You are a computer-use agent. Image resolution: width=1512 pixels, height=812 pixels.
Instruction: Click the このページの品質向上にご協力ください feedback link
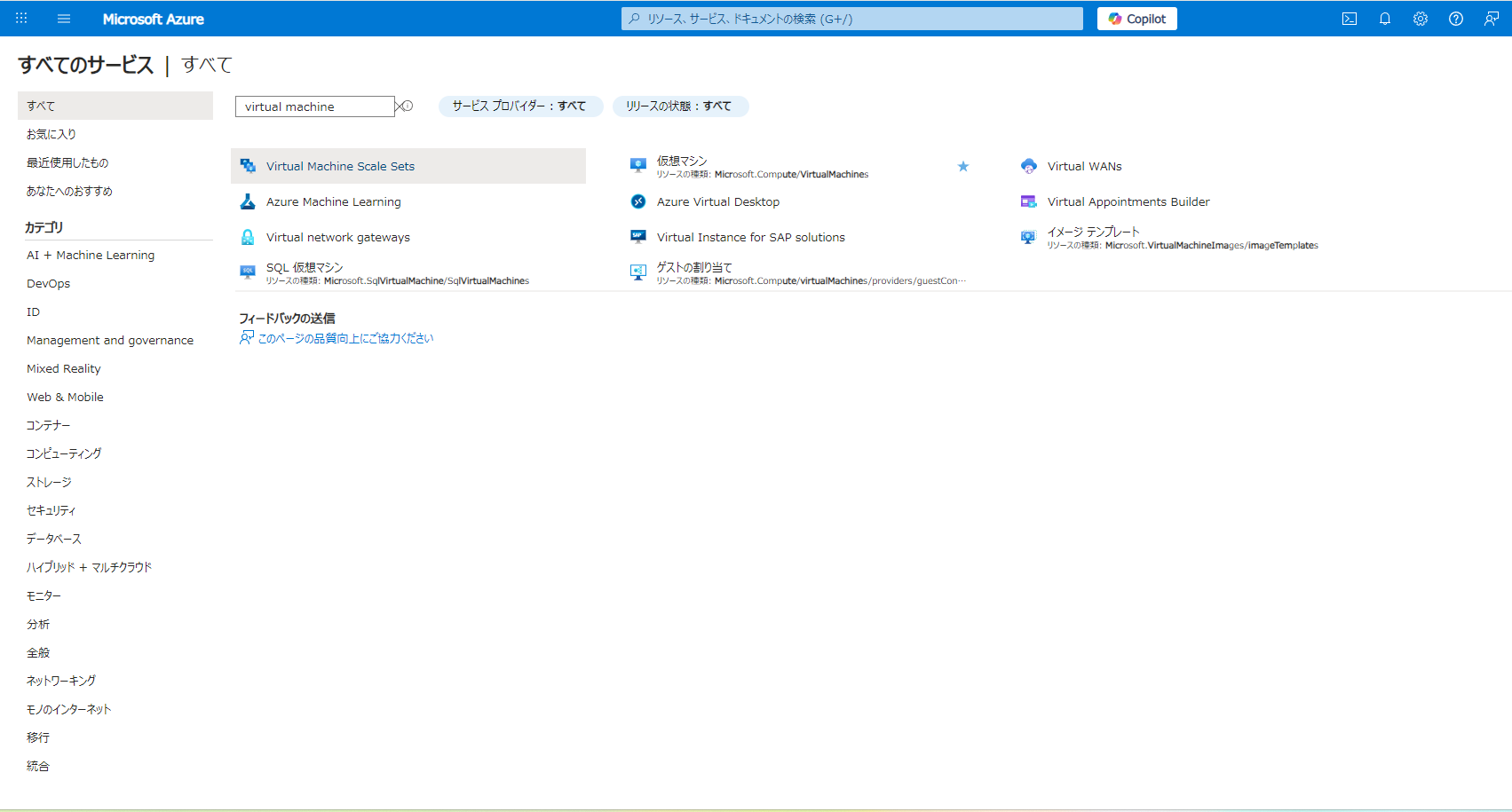point(345,338)
